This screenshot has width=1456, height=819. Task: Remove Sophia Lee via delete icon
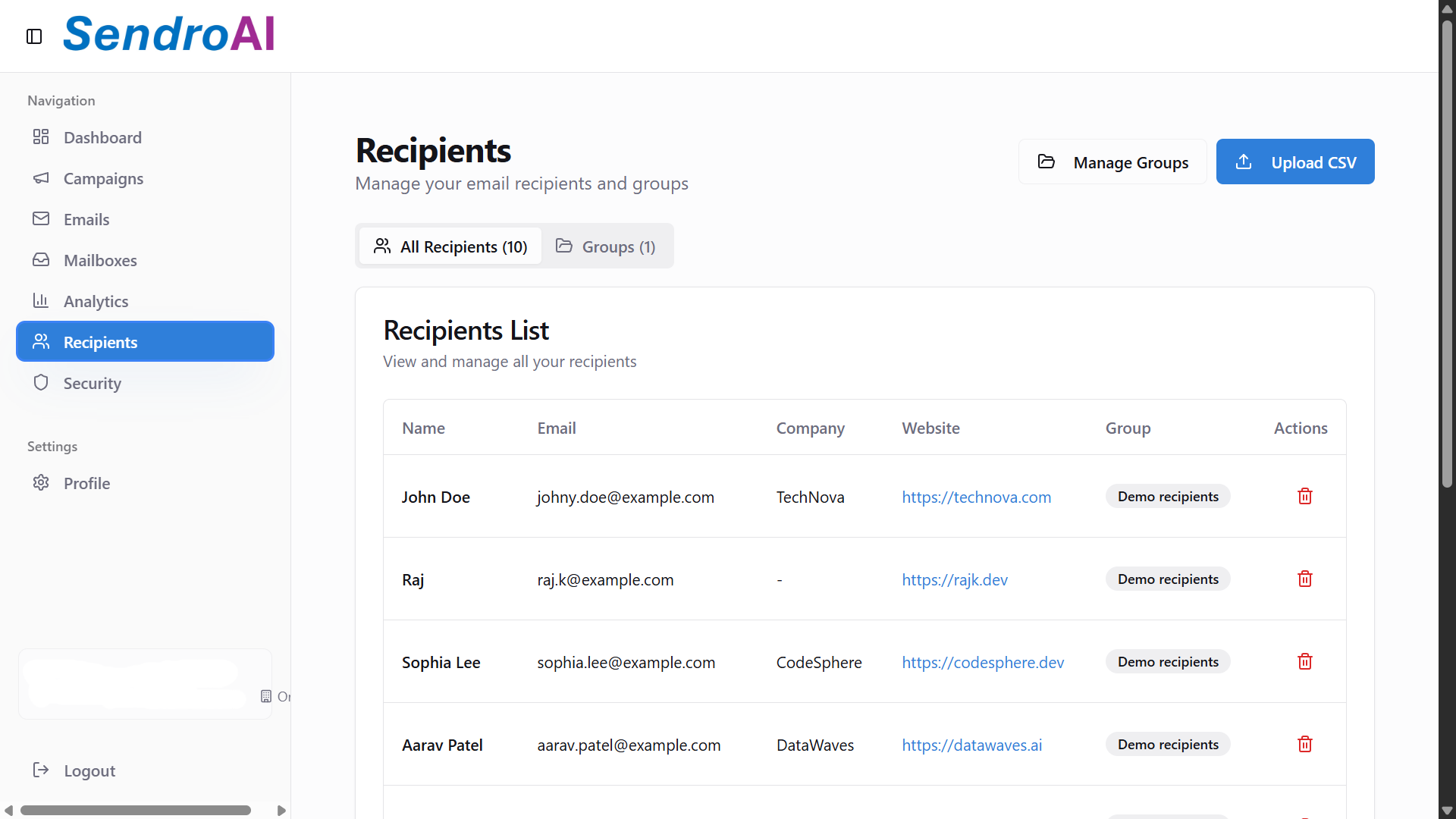pos(1305,661)
